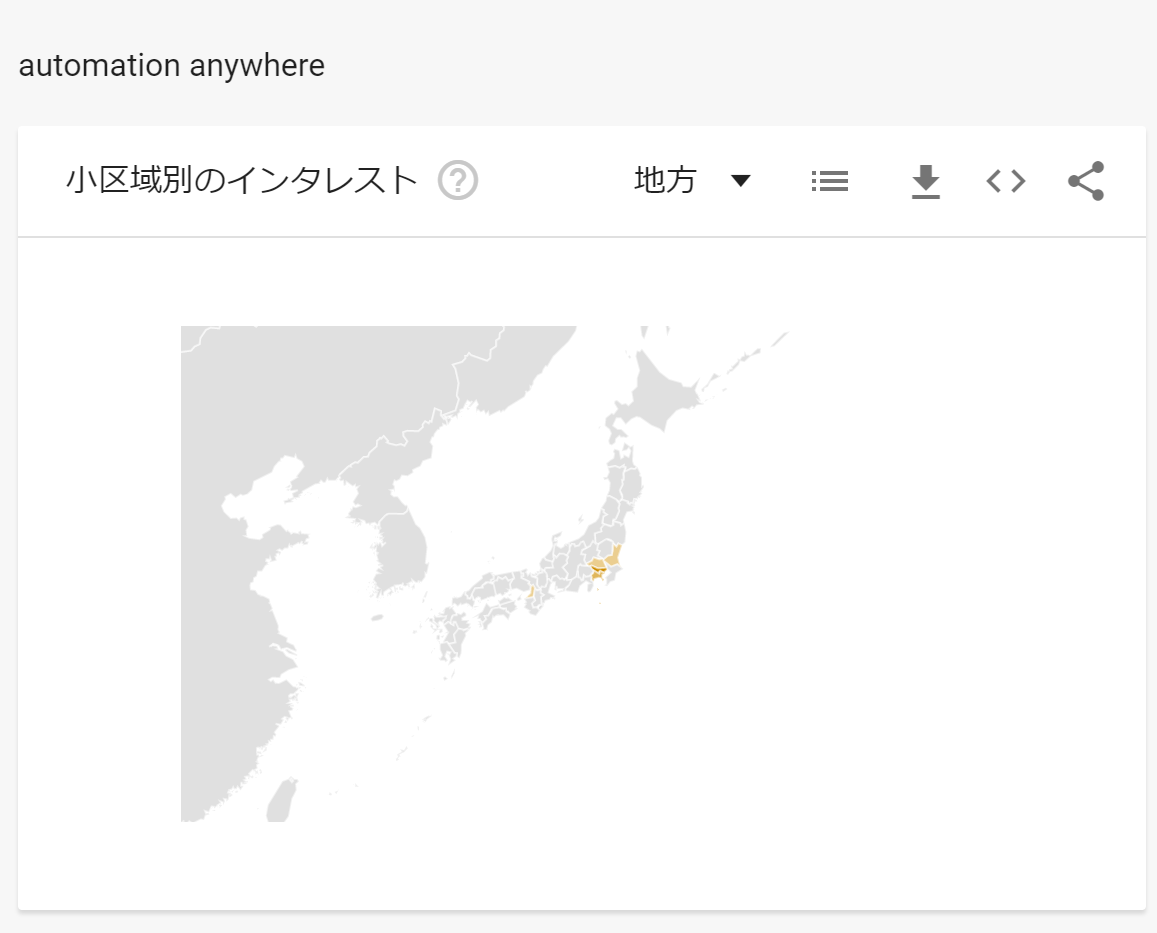The width and height of the screenshot is (1157, 933).
Task: Click the dropdown arrow beside 地方
Action: click(x=740, y=181)
